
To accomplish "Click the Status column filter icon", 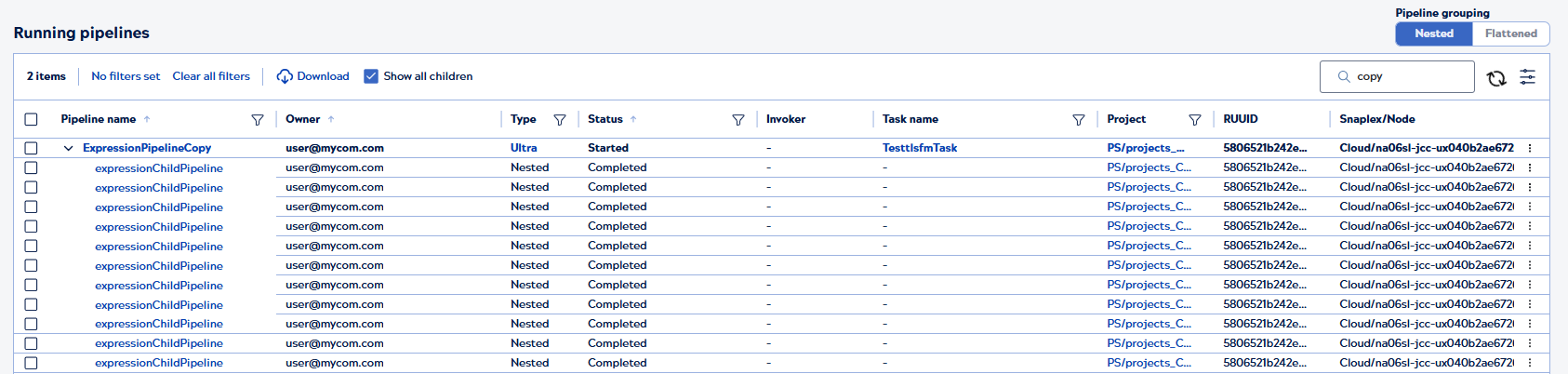I will pyautogui.click(x=738, y=120).
